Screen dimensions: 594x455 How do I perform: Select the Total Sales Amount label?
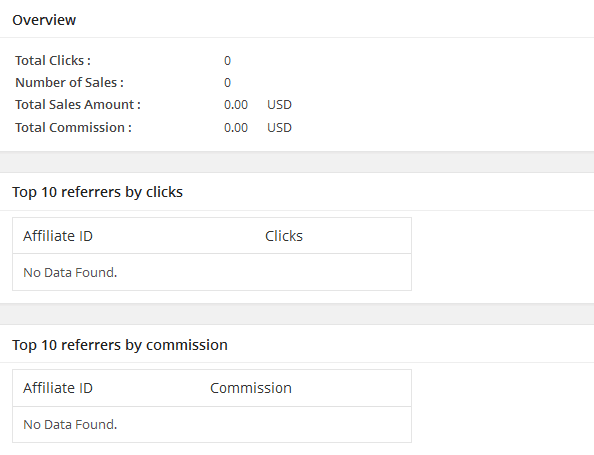coord(78,105)
